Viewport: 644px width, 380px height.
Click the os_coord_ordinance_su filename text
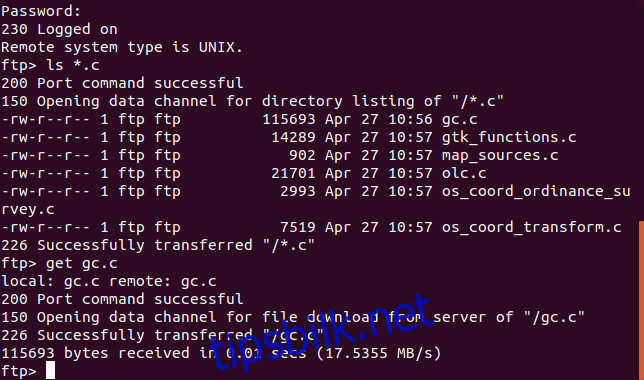click(536, 191)
